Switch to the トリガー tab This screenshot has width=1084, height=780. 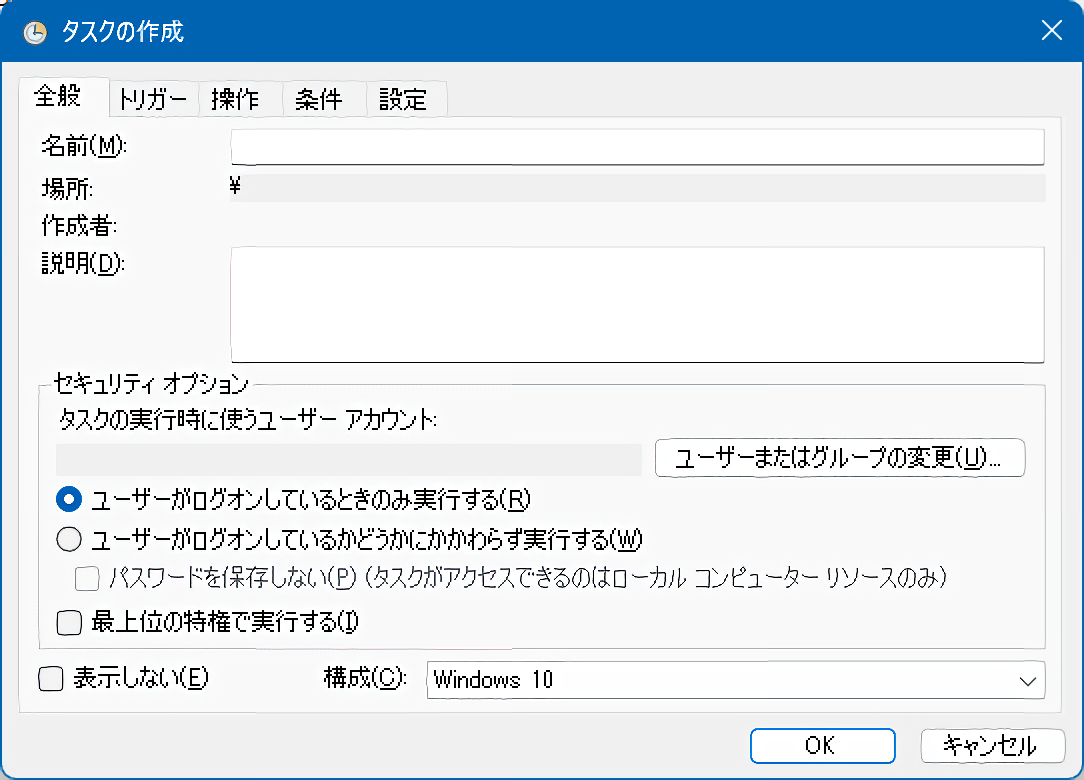pos(153,98)
